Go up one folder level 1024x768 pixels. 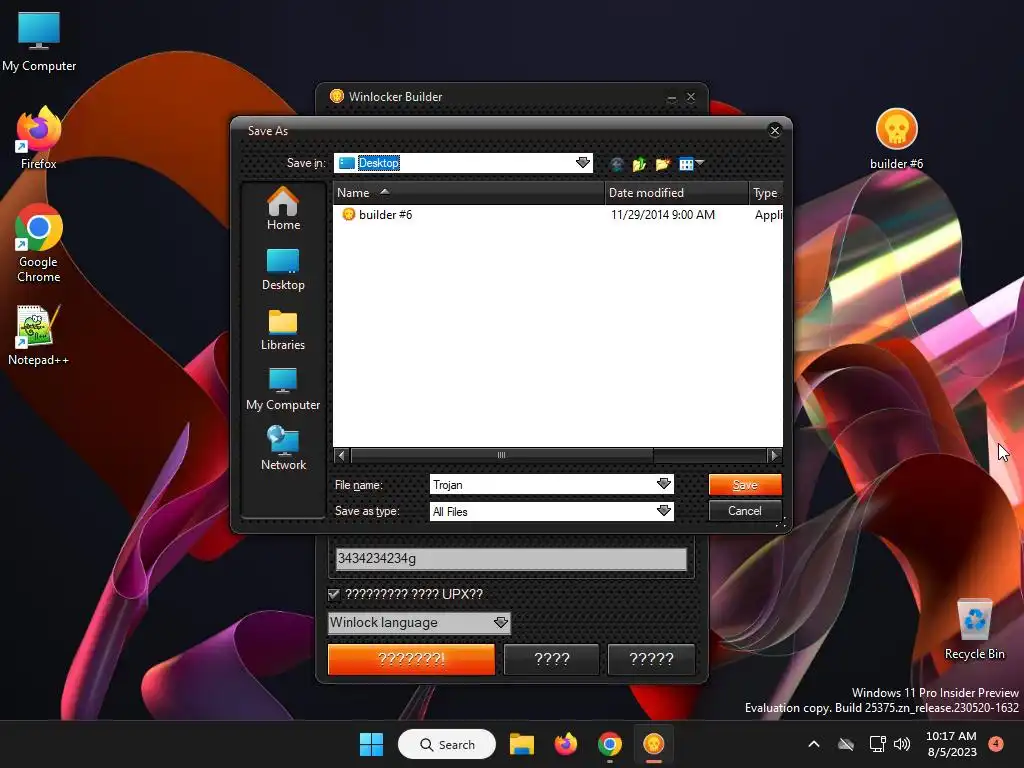[x=639, y=164]
